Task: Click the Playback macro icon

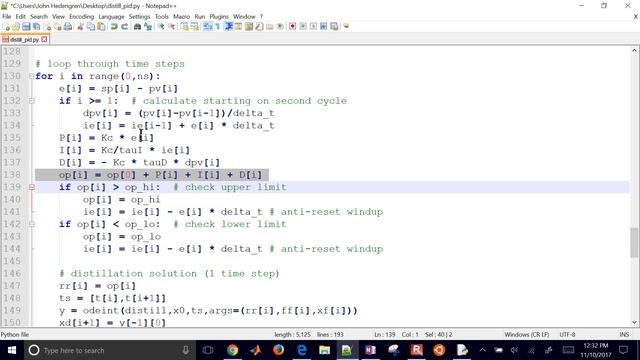Action: point(313,27)
